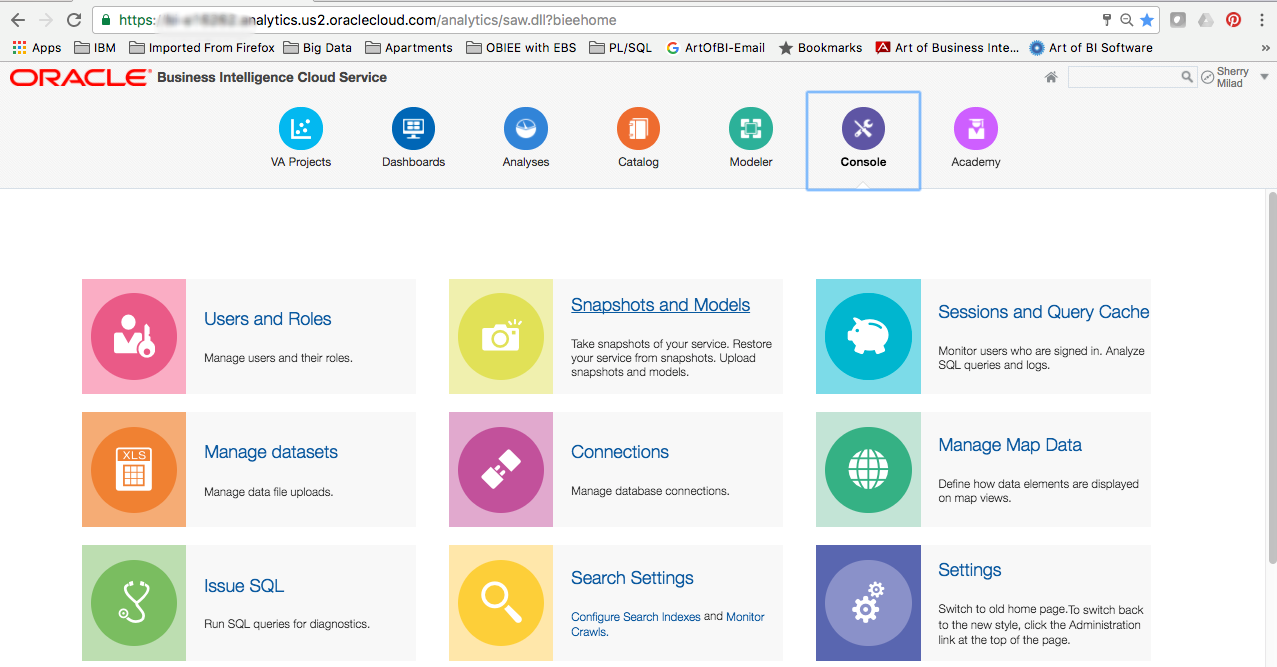Click the plug icon for Connections
The image size is (1277, 667).
[x=501, y=469]
